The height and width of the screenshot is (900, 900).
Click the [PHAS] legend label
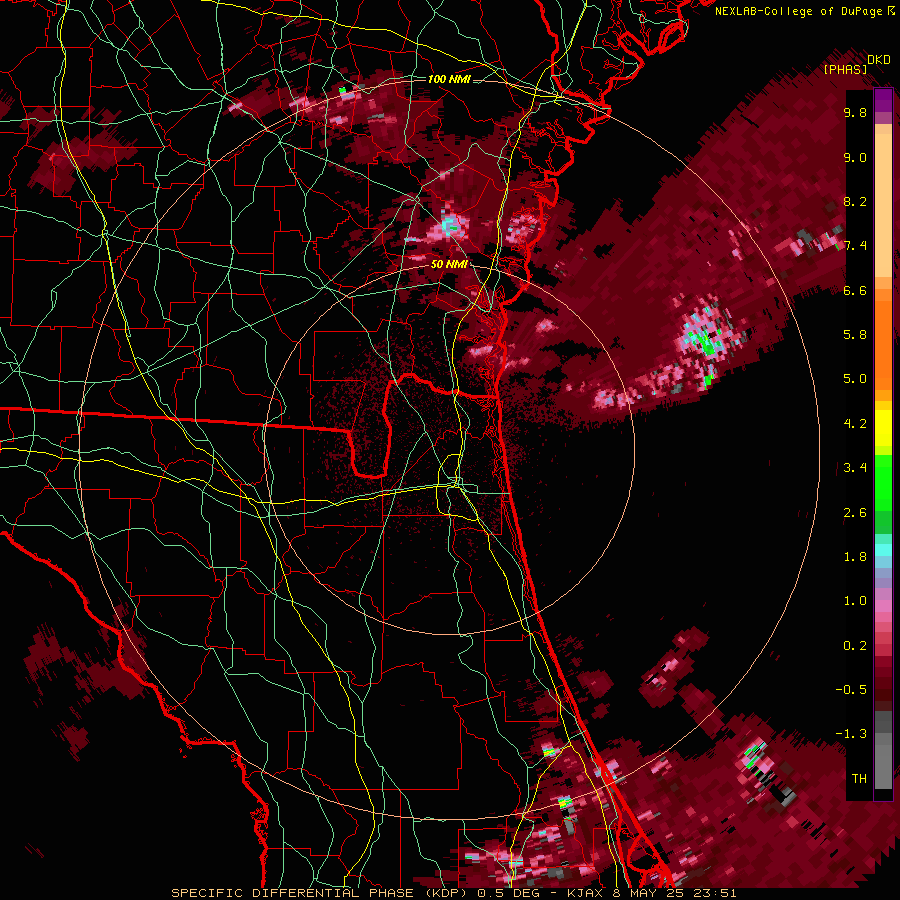[845, 69]
